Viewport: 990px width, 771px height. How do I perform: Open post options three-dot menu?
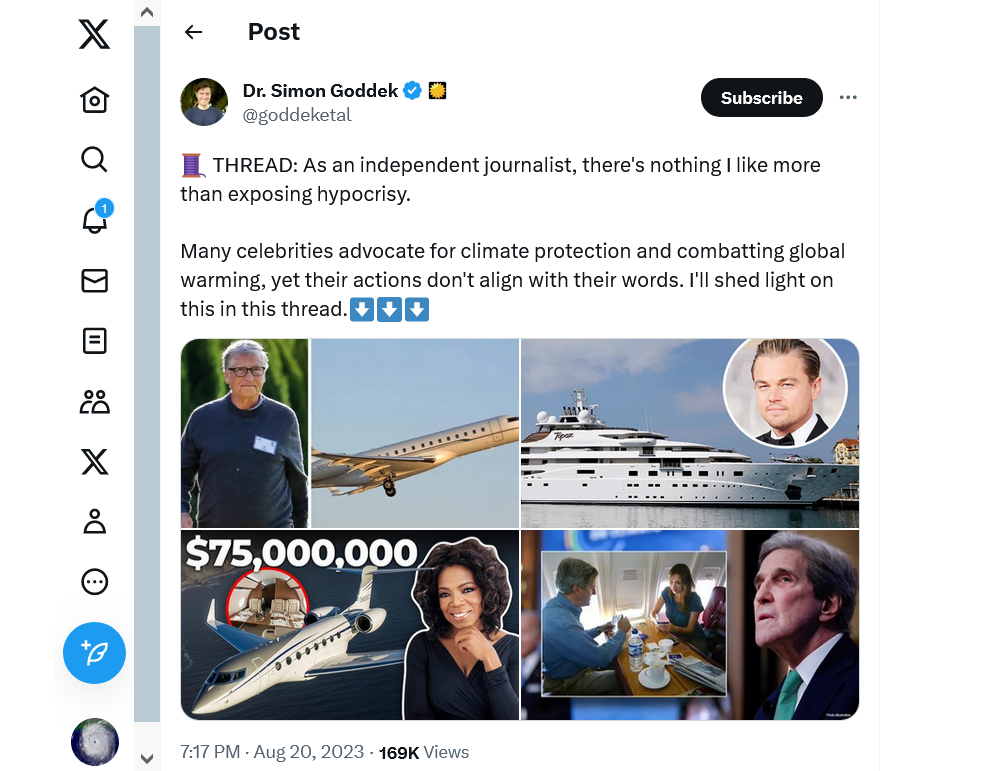click(848, 97)
